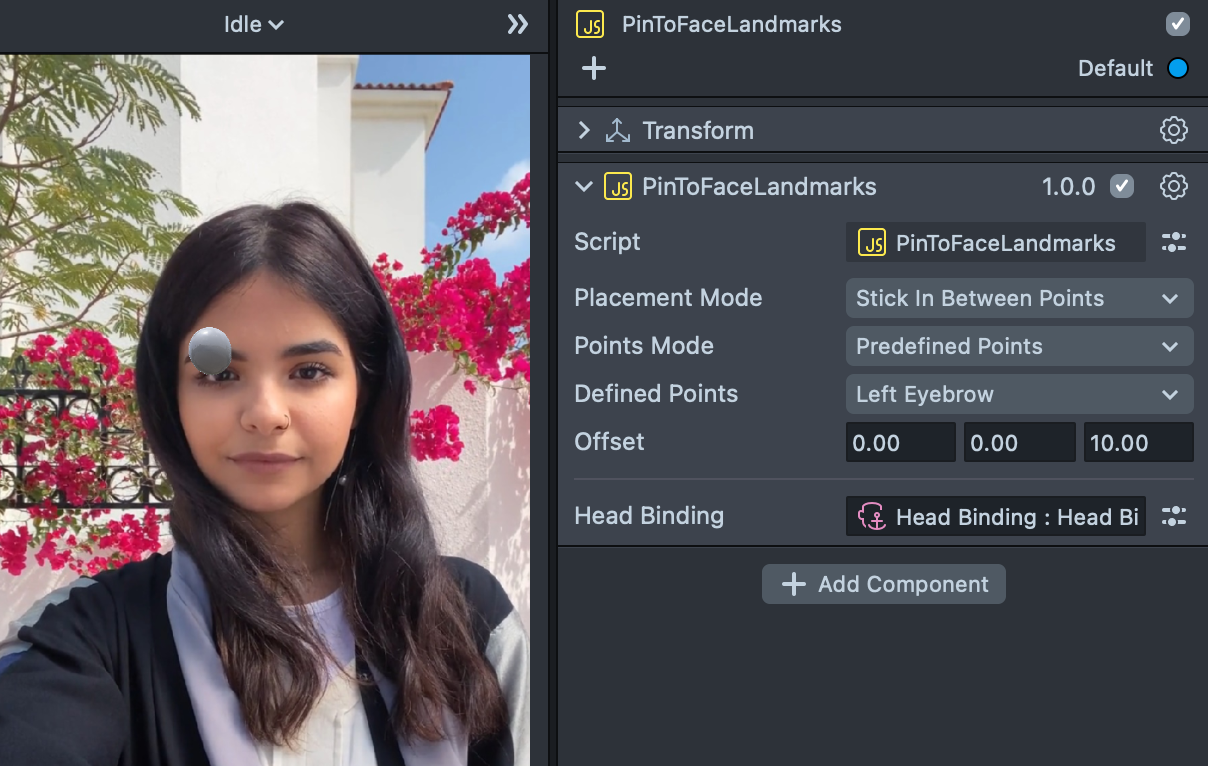1208x766 pixels.
Task: Collapse the PinToFaceLandmarks component section
Action: tap(585, 187)
